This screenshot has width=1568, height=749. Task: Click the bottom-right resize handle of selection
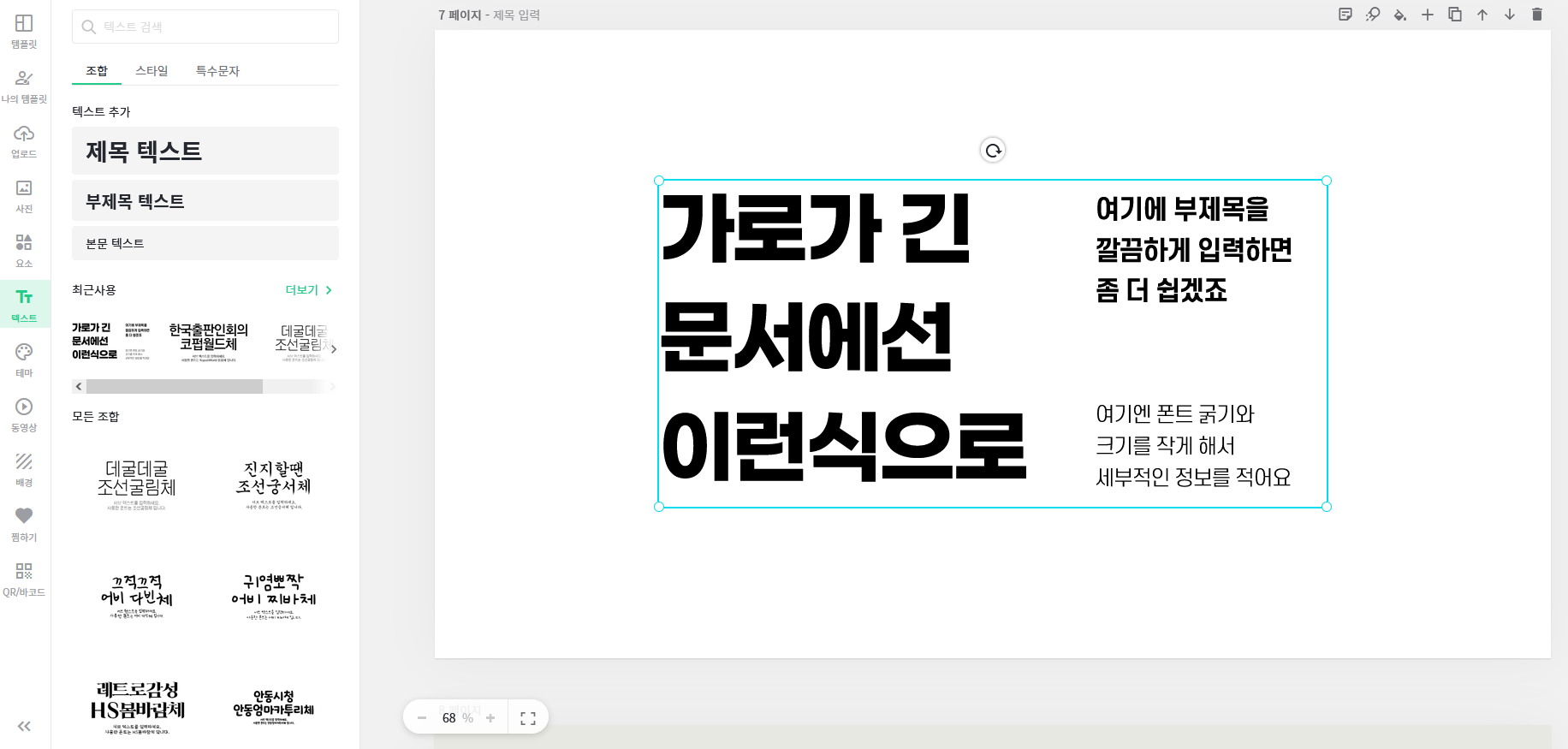(x=1327, y=507)
